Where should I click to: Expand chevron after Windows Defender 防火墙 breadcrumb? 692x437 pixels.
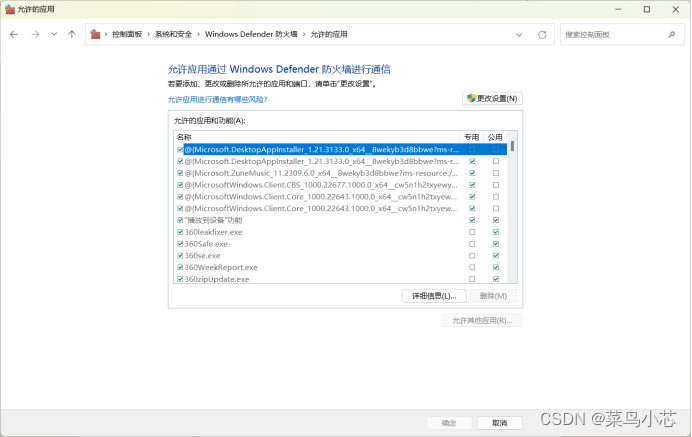pos(304,34)
